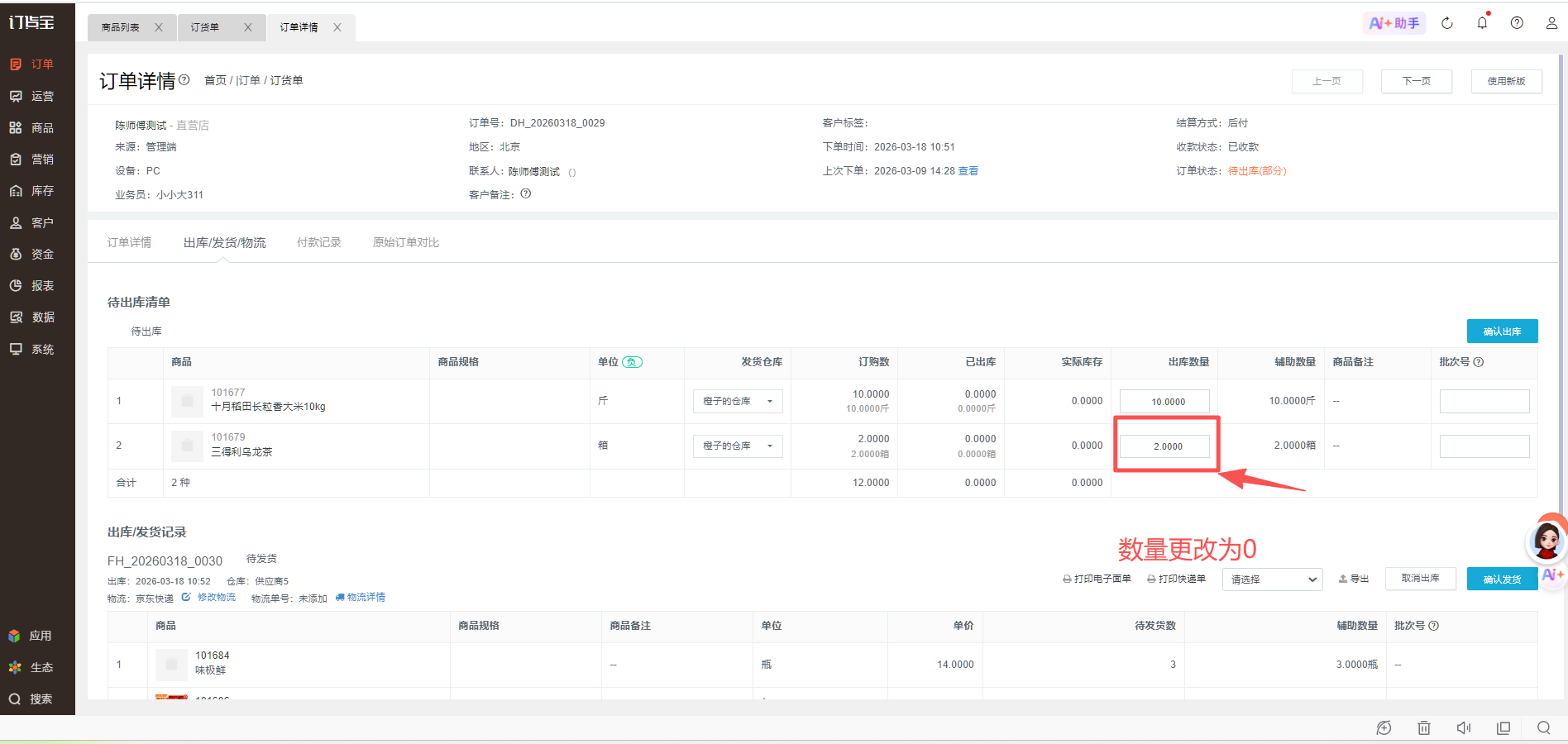1568x744 pixels.
Task: Switch to the 订单详情 sub-tab
Action: (x=130, y=242)
